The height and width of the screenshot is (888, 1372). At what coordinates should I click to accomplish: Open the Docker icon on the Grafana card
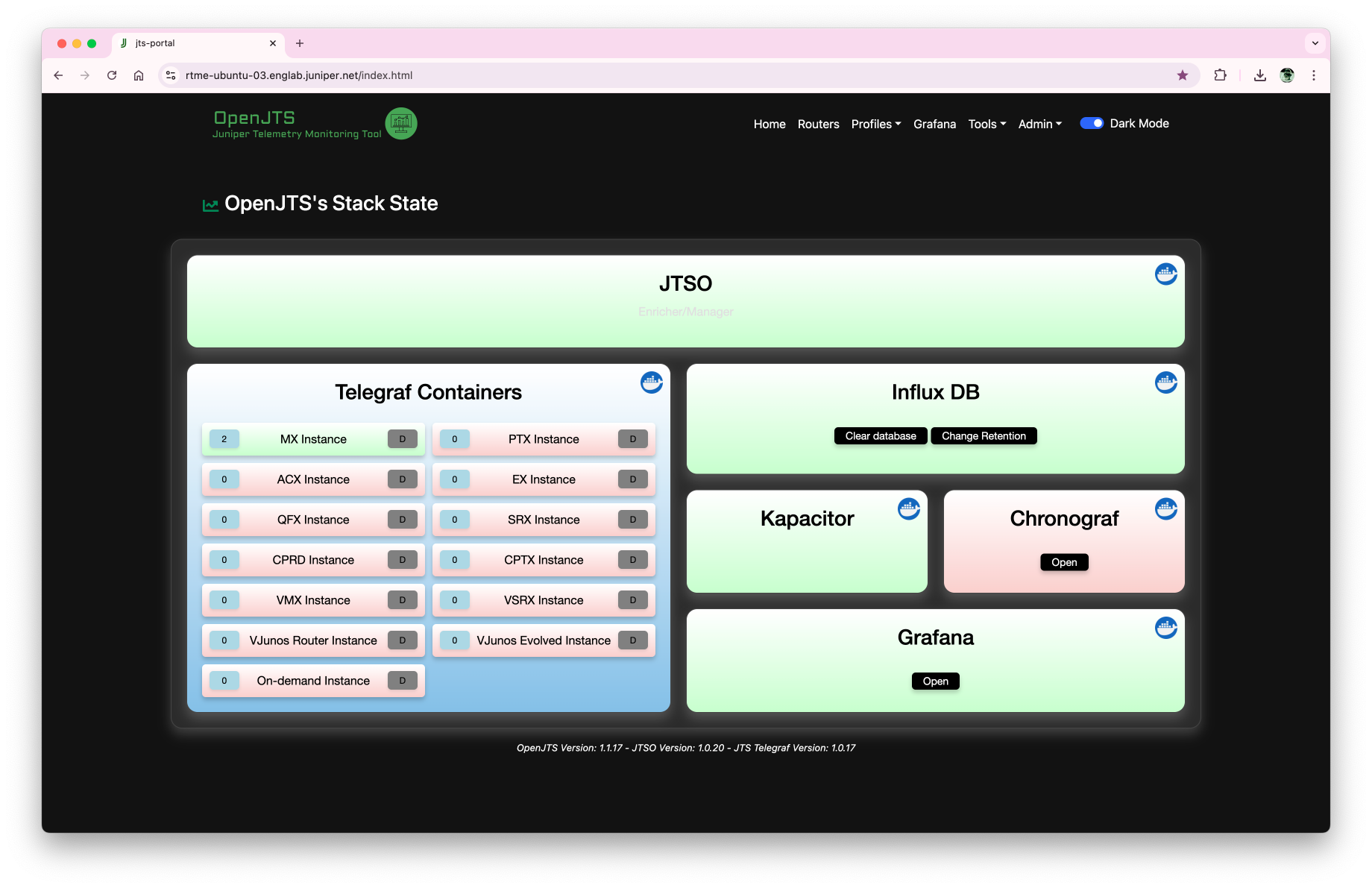pos(1165,628)
